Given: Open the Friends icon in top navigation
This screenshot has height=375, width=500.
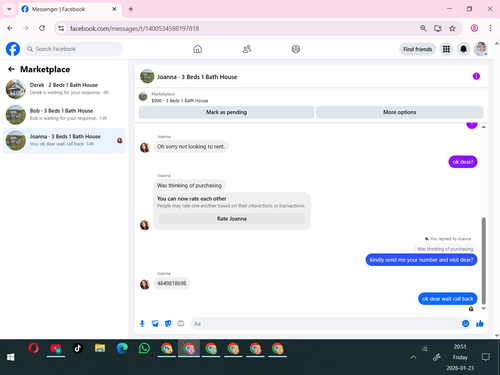Looking at the screenshot, I should click(x=247, y=49).
